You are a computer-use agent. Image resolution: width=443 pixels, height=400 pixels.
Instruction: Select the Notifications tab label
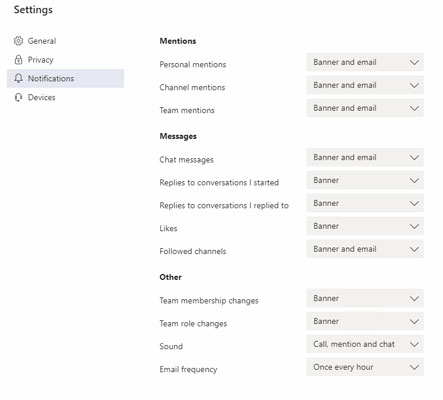point(51,79)
